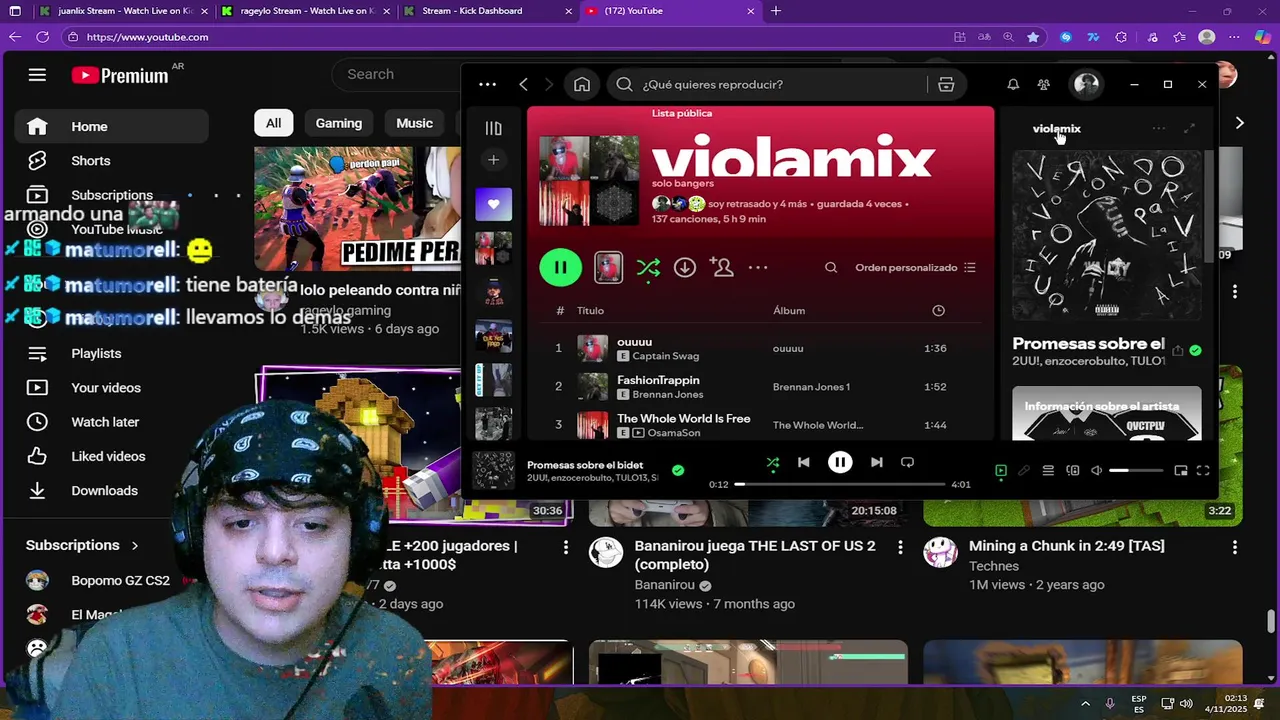Viewport: 1280px width, 720px height.
Task: Sort playlist by duration clock column
Action: [938, 310]
